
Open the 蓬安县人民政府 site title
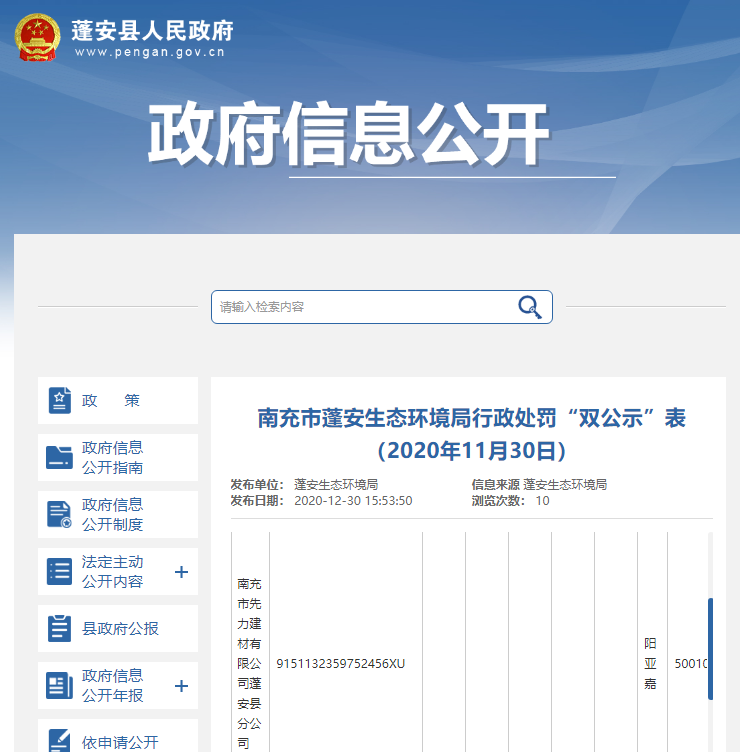(x=153, y=31)
